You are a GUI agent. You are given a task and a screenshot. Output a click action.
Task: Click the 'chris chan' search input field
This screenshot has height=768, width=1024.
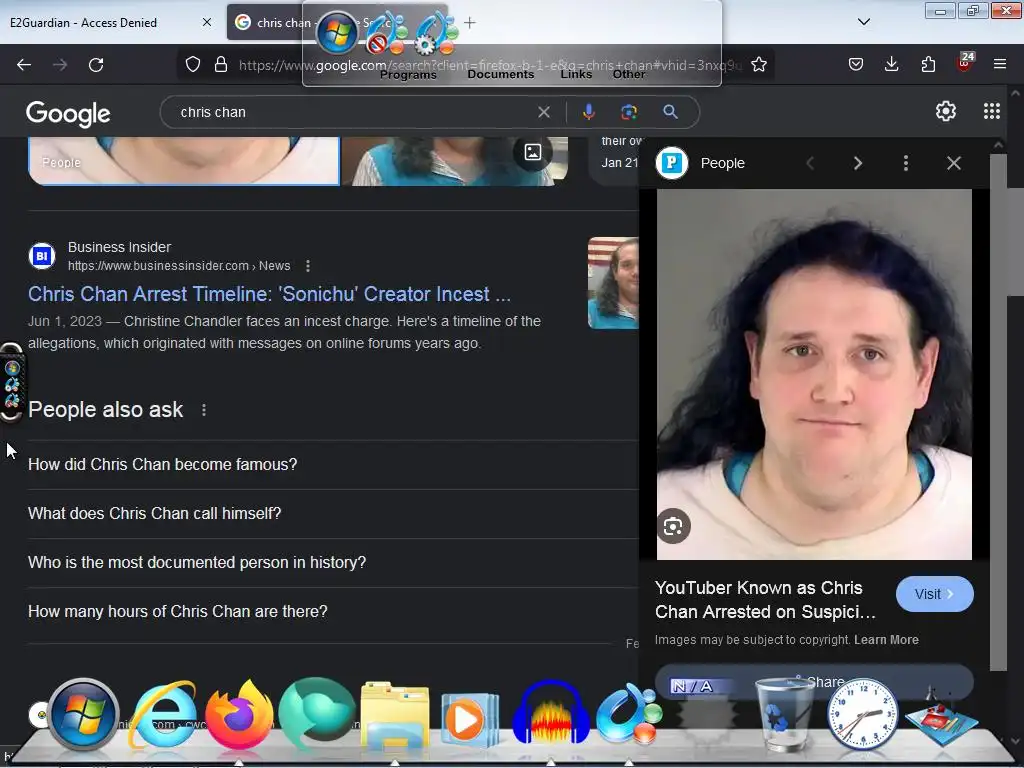[353, 112]
